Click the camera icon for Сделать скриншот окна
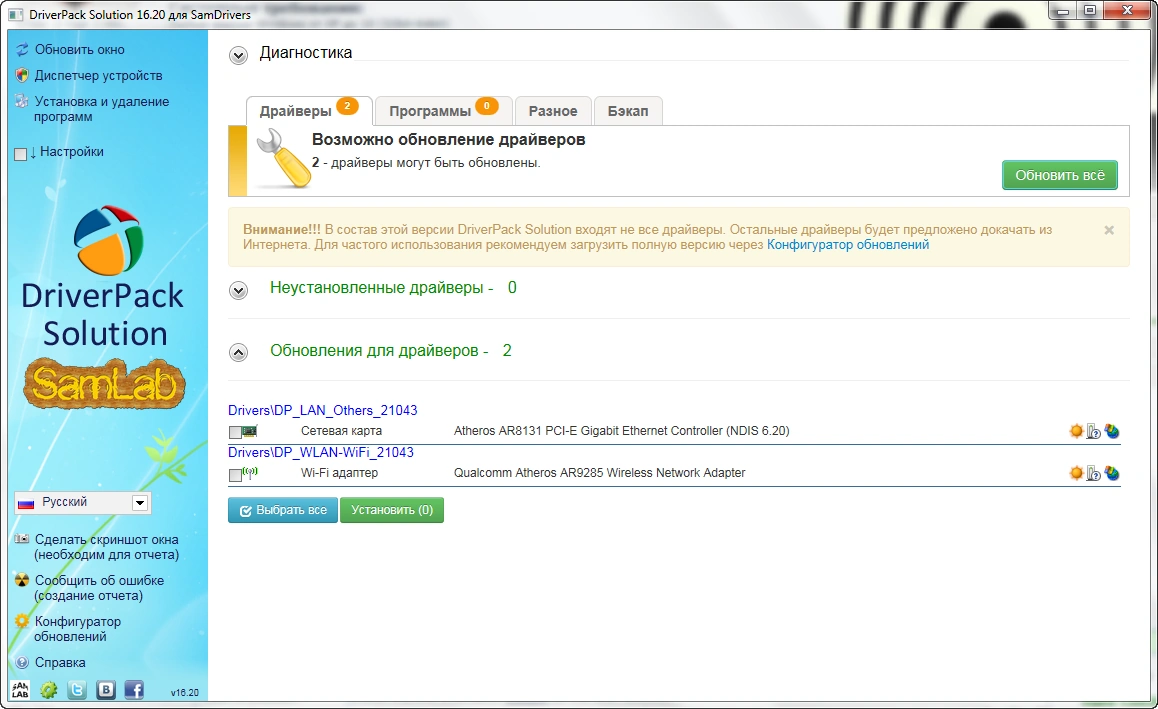The height and width of the screenshot is (709, 1158). pos(22,539)
